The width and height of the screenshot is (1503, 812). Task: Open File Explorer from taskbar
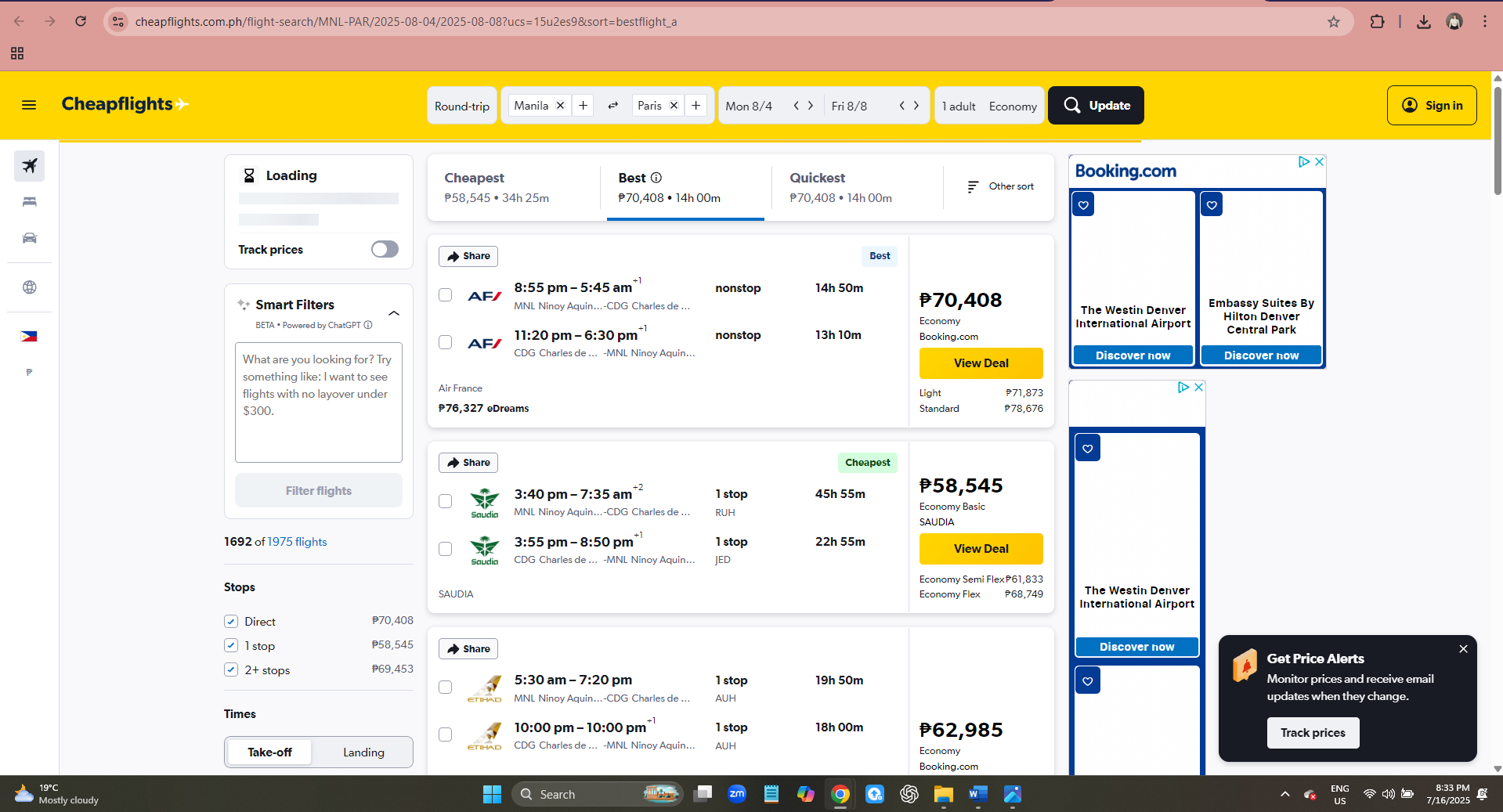943,794
